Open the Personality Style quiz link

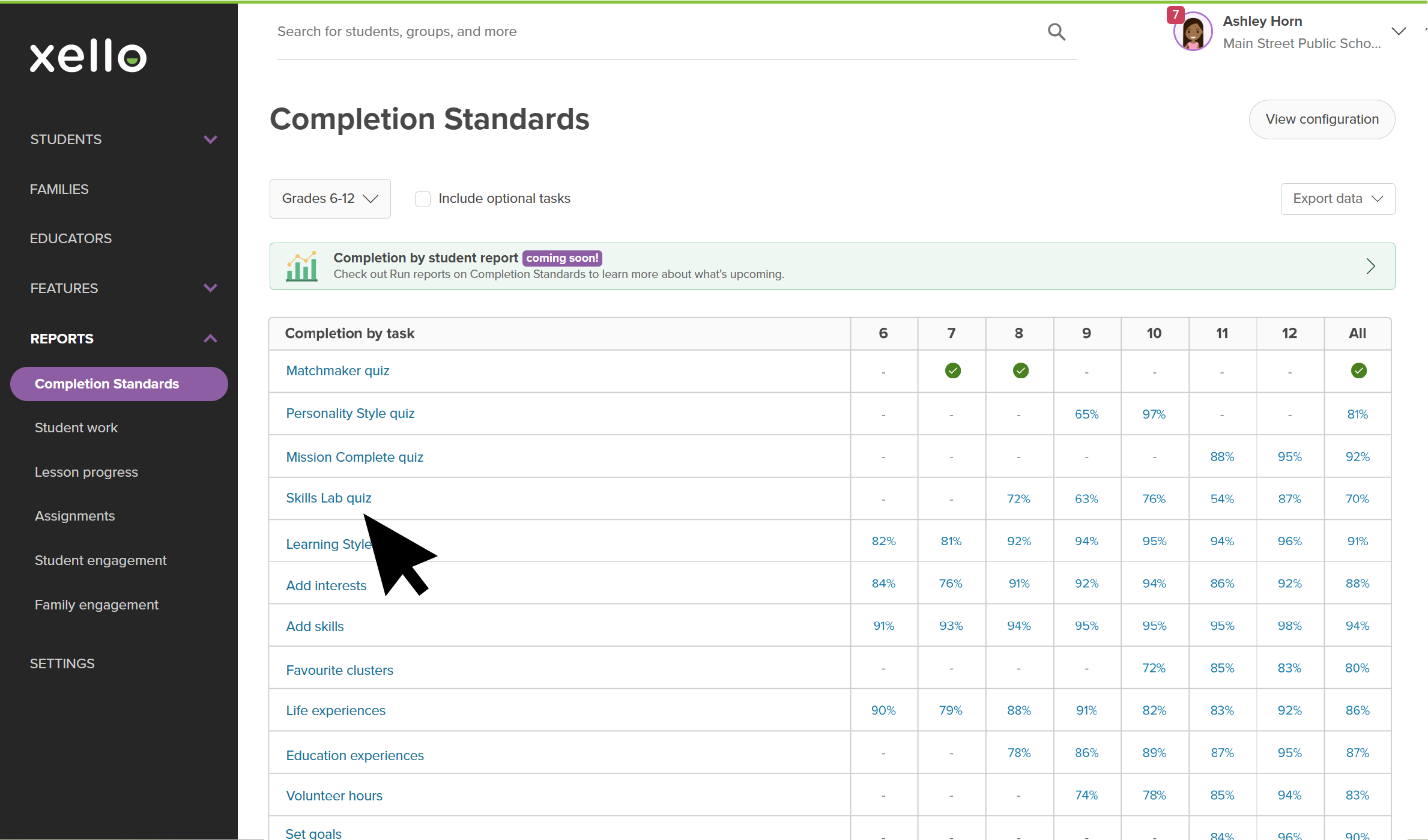coord(350,413)
